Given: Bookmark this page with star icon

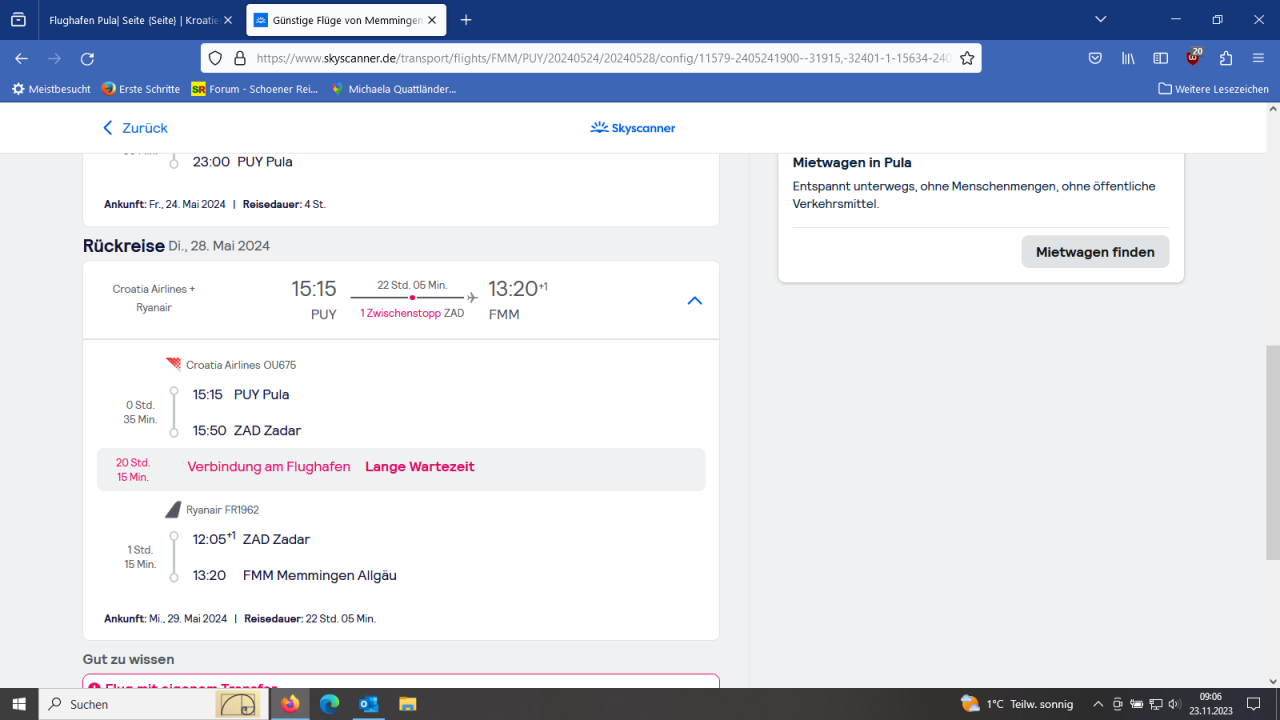Looking at the screenshot, I should [967, 58].
